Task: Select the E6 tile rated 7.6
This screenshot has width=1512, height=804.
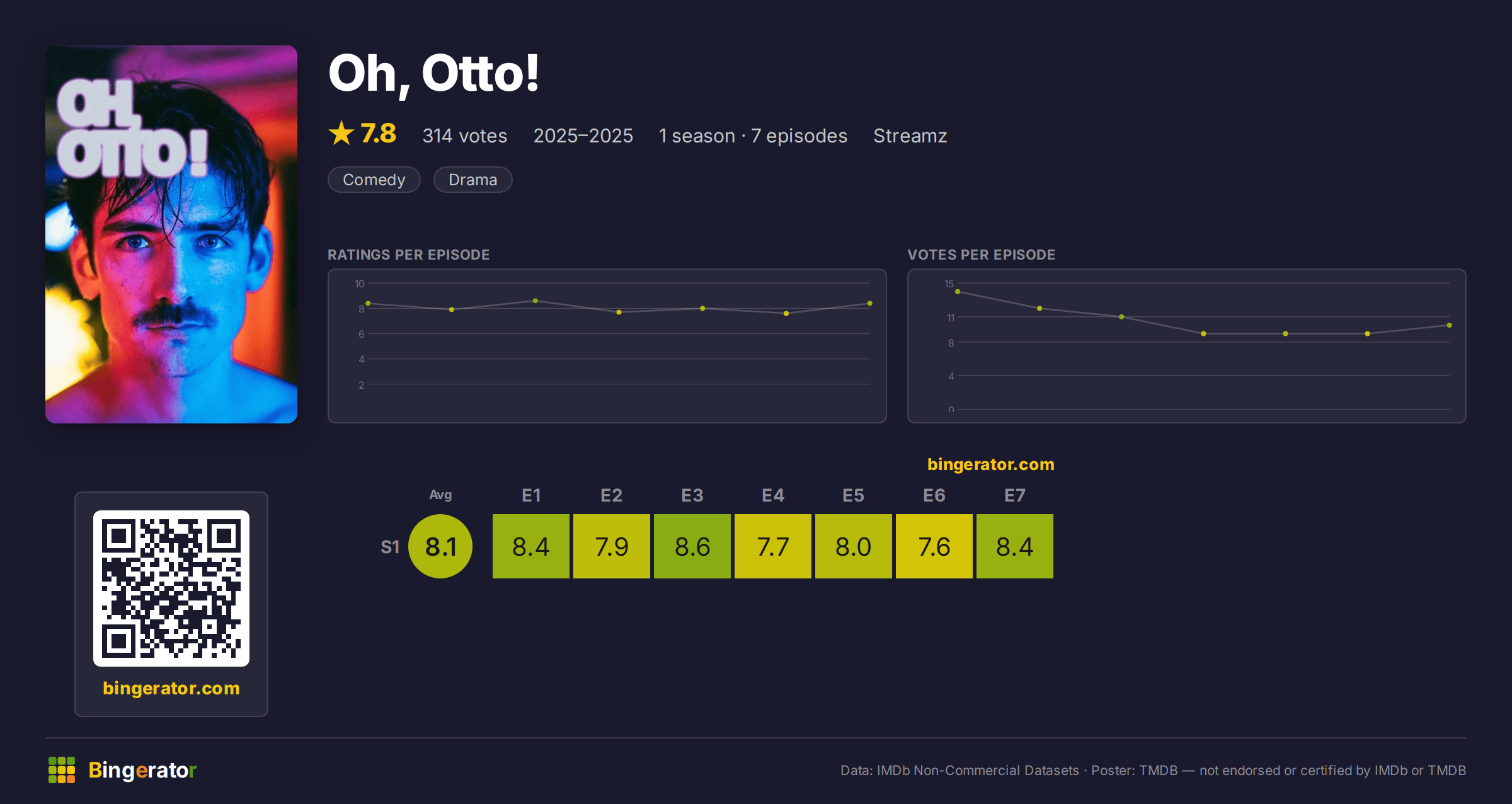Action: click(x=934, y=546)
